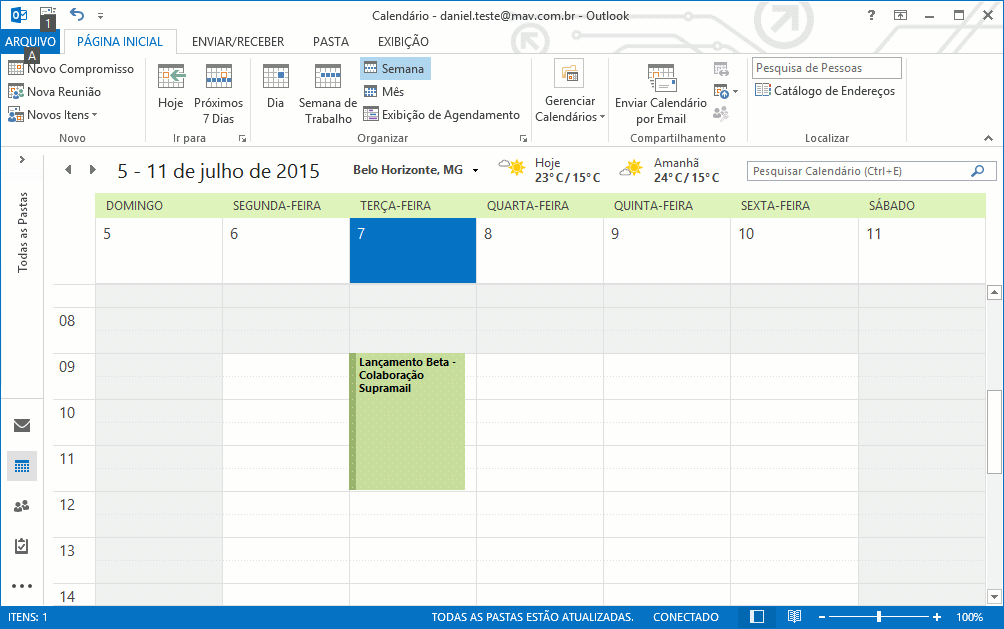Screen dimensions: 1004x629
Task: Click the undo arrow in quick access toolbar
Action: 77,14
